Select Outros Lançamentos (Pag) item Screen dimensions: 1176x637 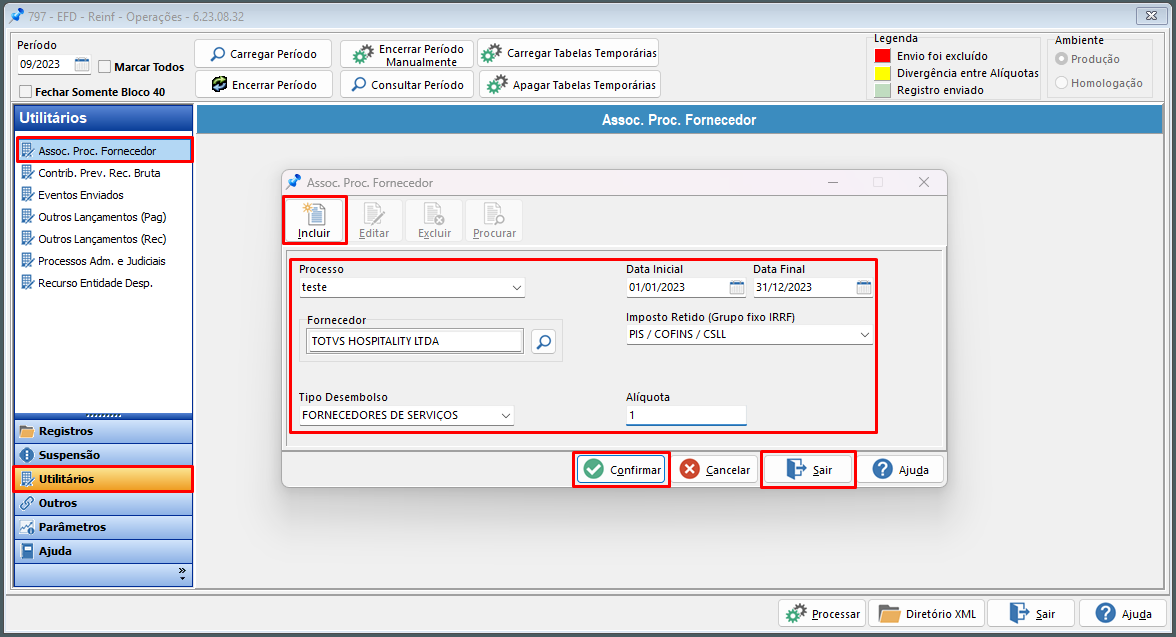104,217
